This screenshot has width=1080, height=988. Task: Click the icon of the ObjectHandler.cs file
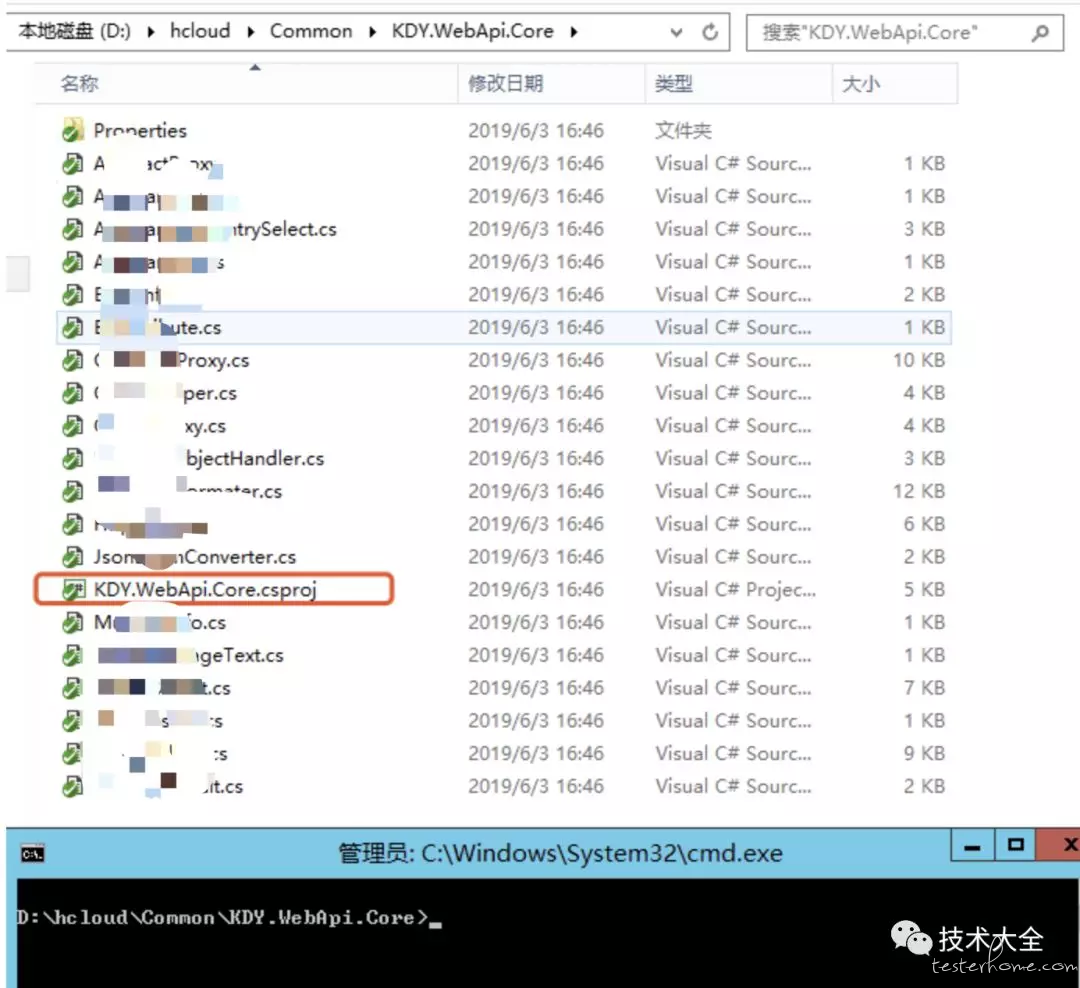pyautogui.click(x=72, y=459)
